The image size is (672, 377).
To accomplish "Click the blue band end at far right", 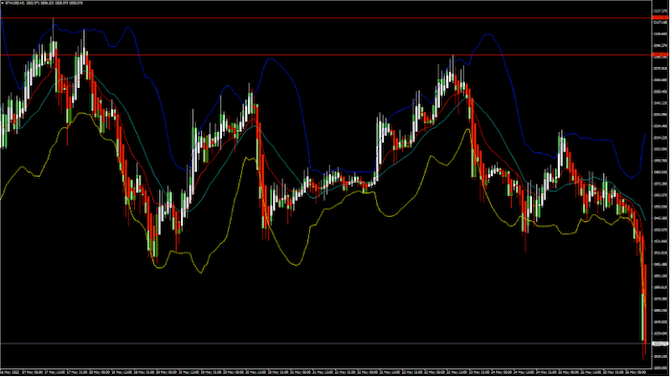I will (645, 136).
